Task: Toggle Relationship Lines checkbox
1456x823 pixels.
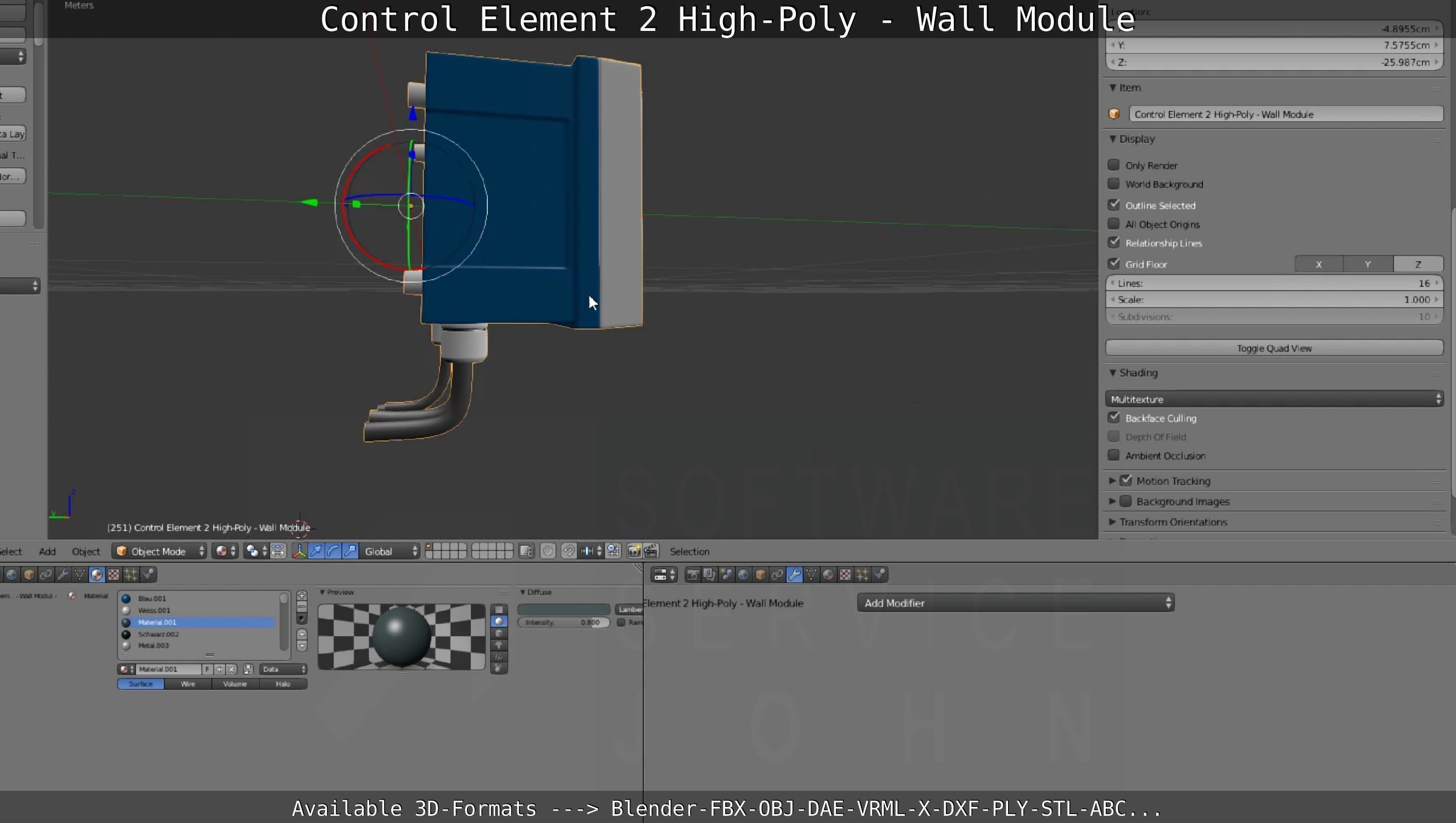Action: (1113, 243)
